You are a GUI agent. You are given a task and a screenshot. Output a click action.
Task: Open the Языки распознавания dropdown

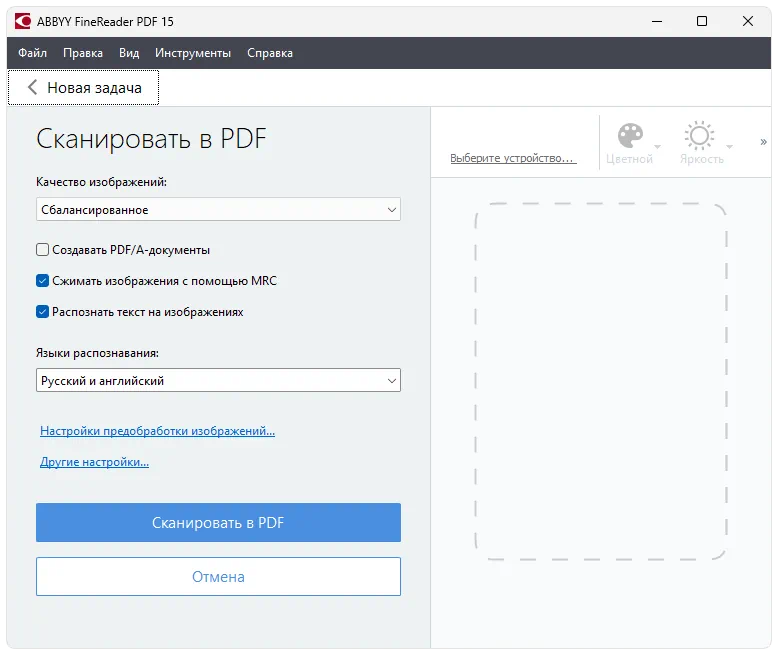[x=218, y=380]
